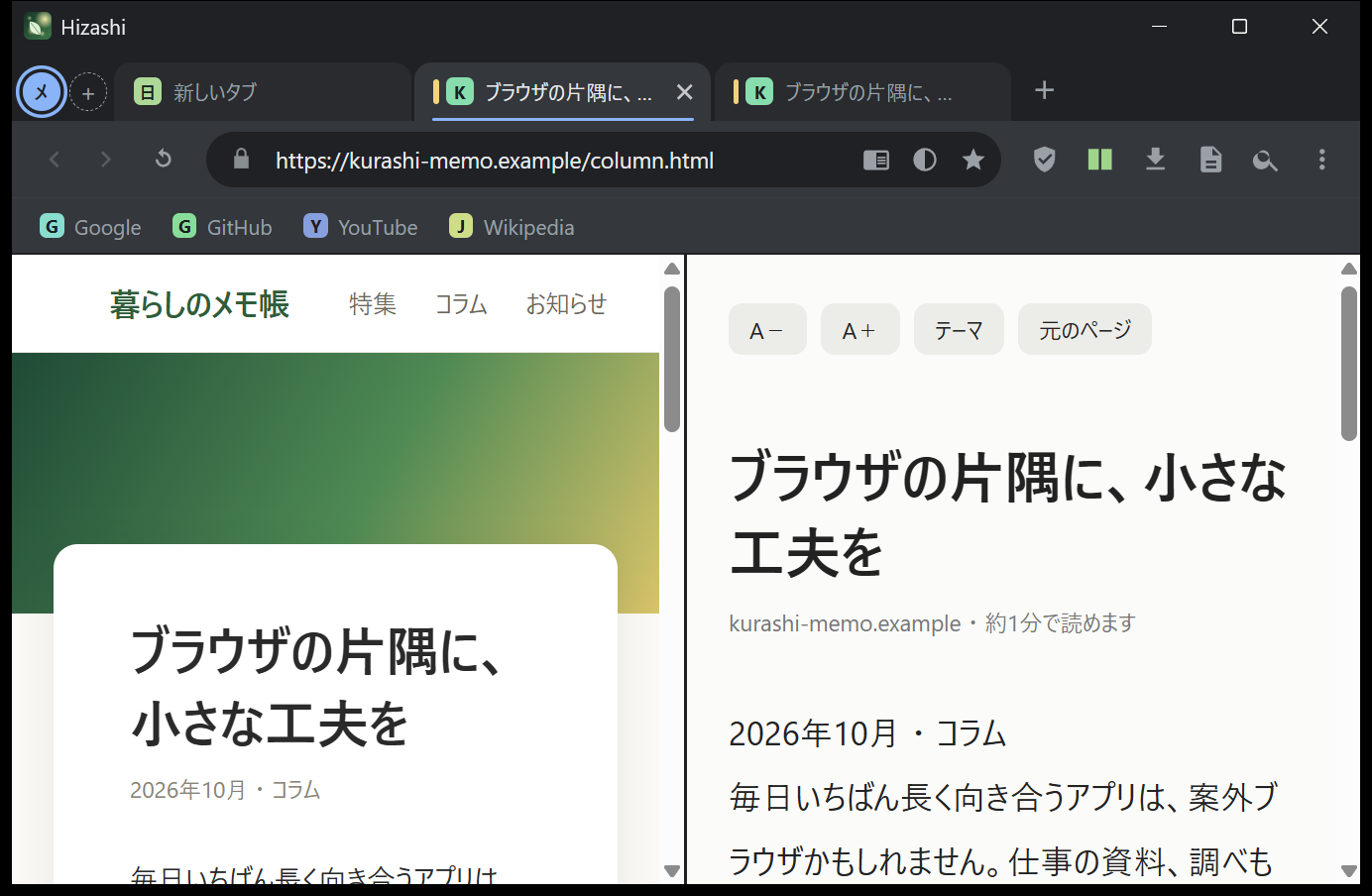Image resolution: width=1372 pixels, height=896 pixels.
Task: Open the お知らせ navigation item
Action: pos(566,304)
